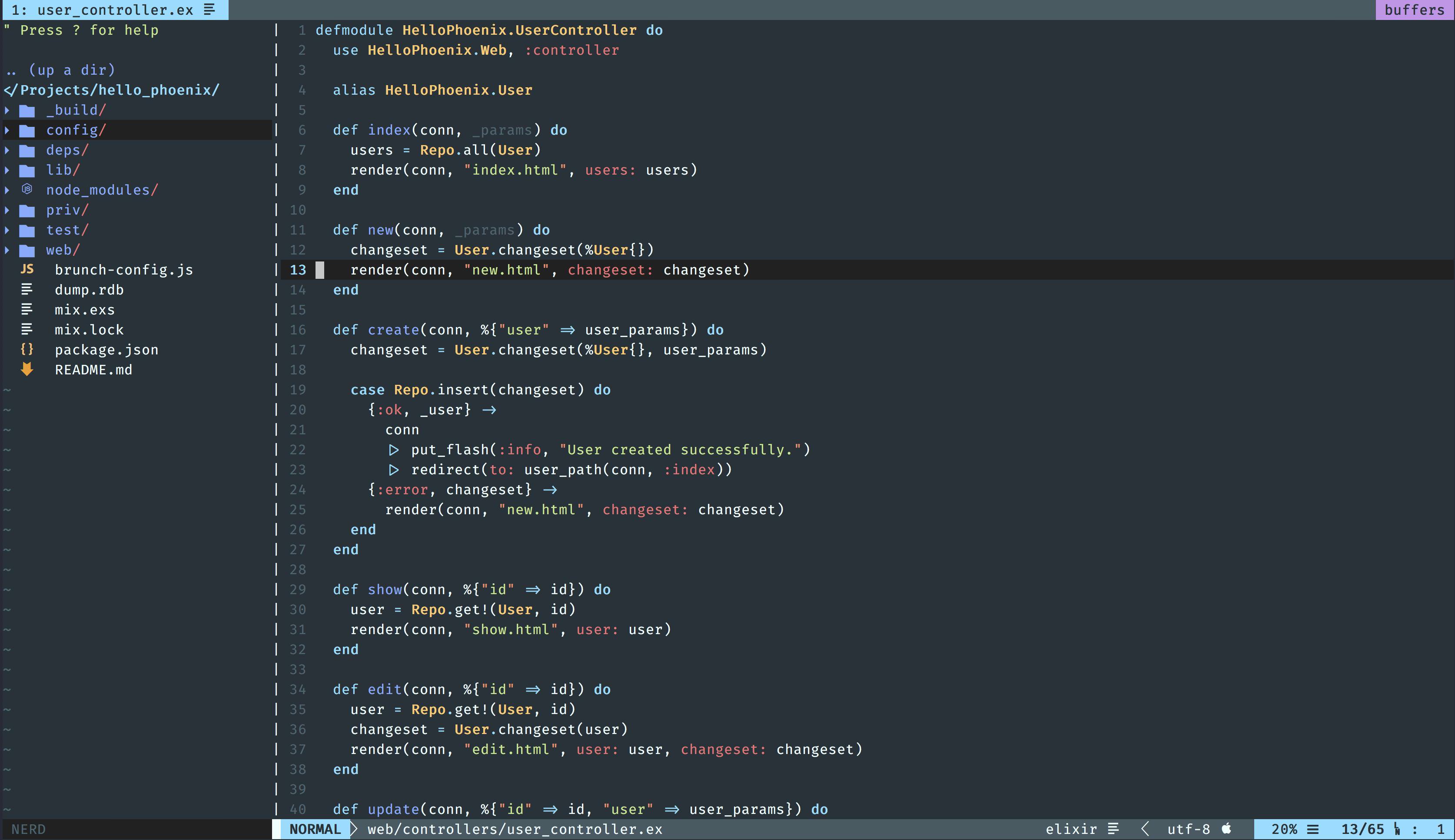Click the node_modules folder hexagon icon

(x=27, y=189)
